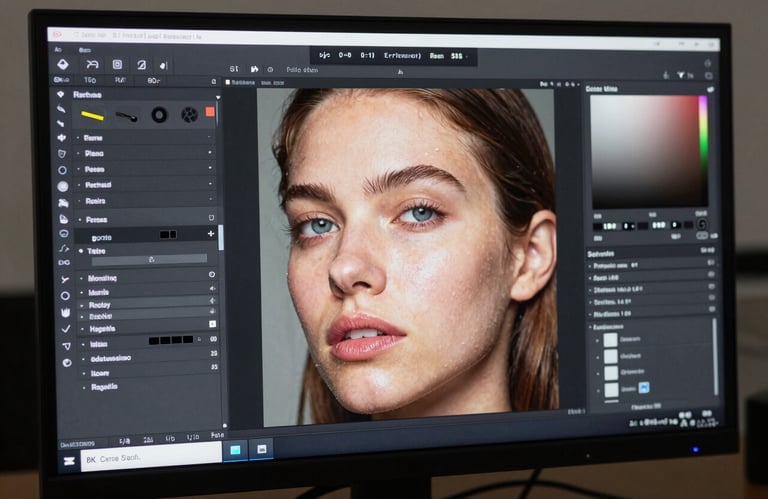Click the gray slider bar under 'Taire'
768x499 pixels.
click(x=149, y=260)
